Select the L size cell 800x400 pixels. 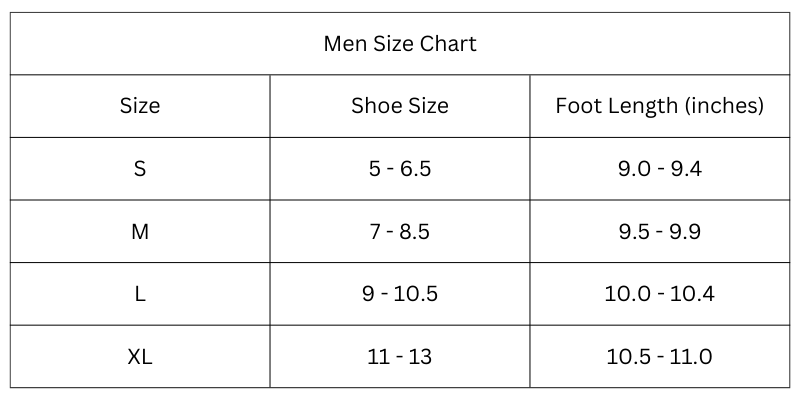(x=140, y=294)
